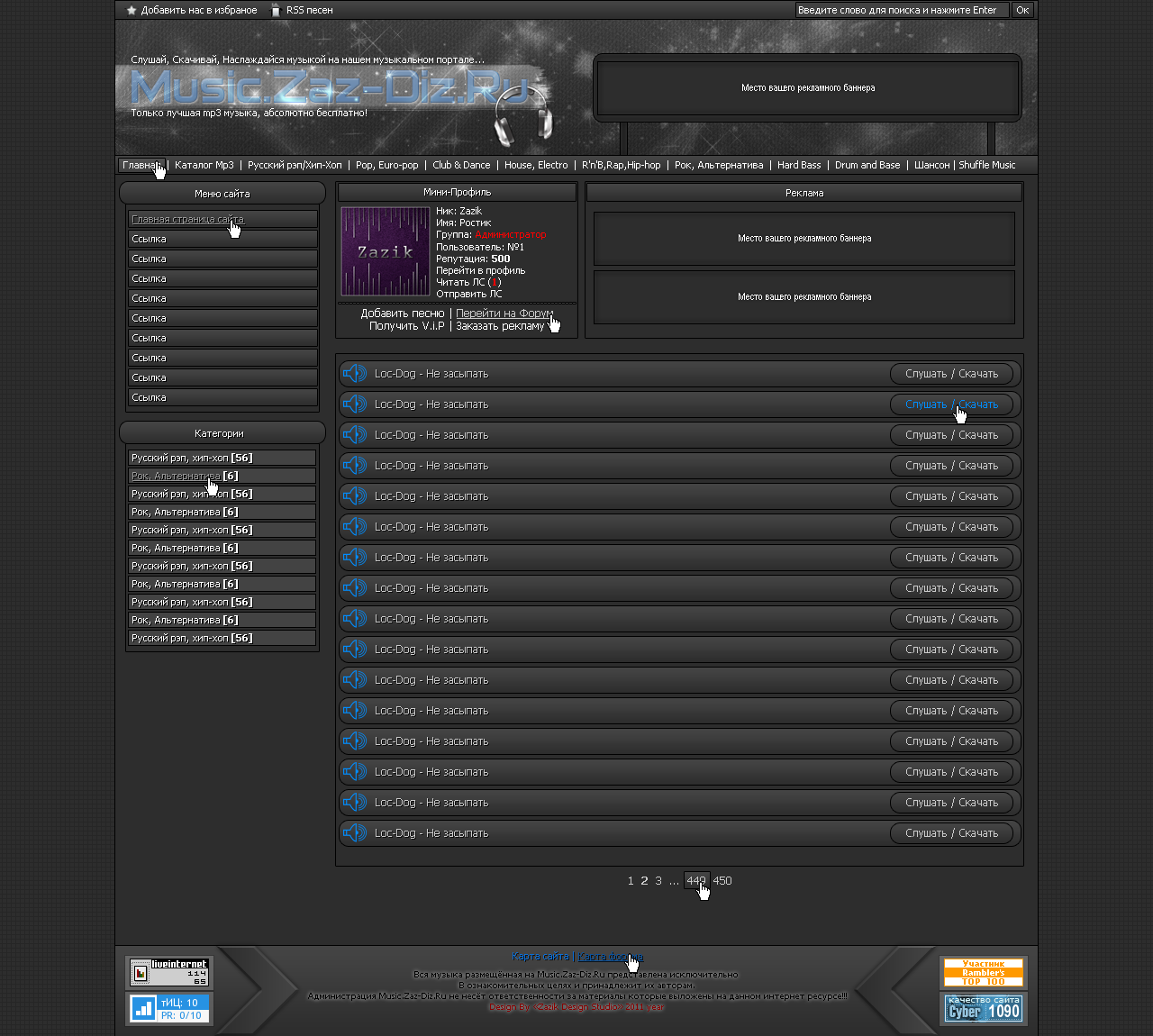The image size is (1153, 1036).
Task: Go to pagination page 3
Action: pos(658,881)
